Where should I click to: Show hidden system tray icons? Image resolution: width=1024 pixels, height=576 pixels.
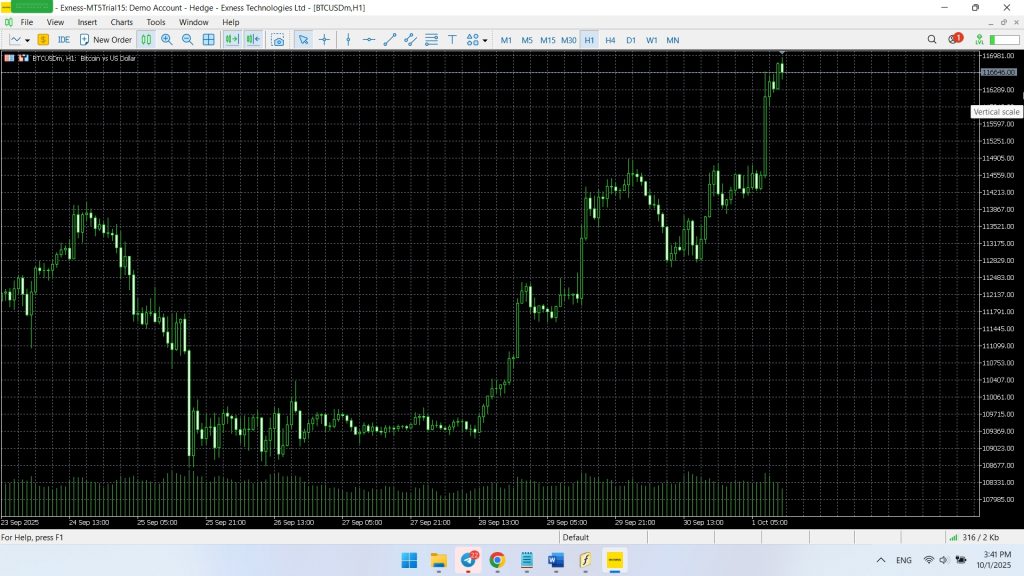tap(881, 560)
